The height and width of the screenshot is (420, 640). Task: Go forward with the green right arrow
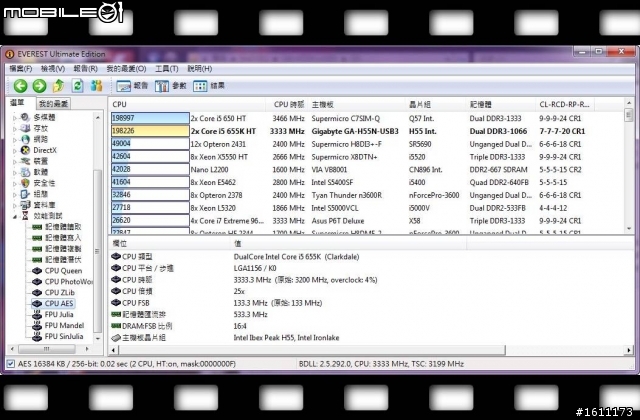click(40, 86)
